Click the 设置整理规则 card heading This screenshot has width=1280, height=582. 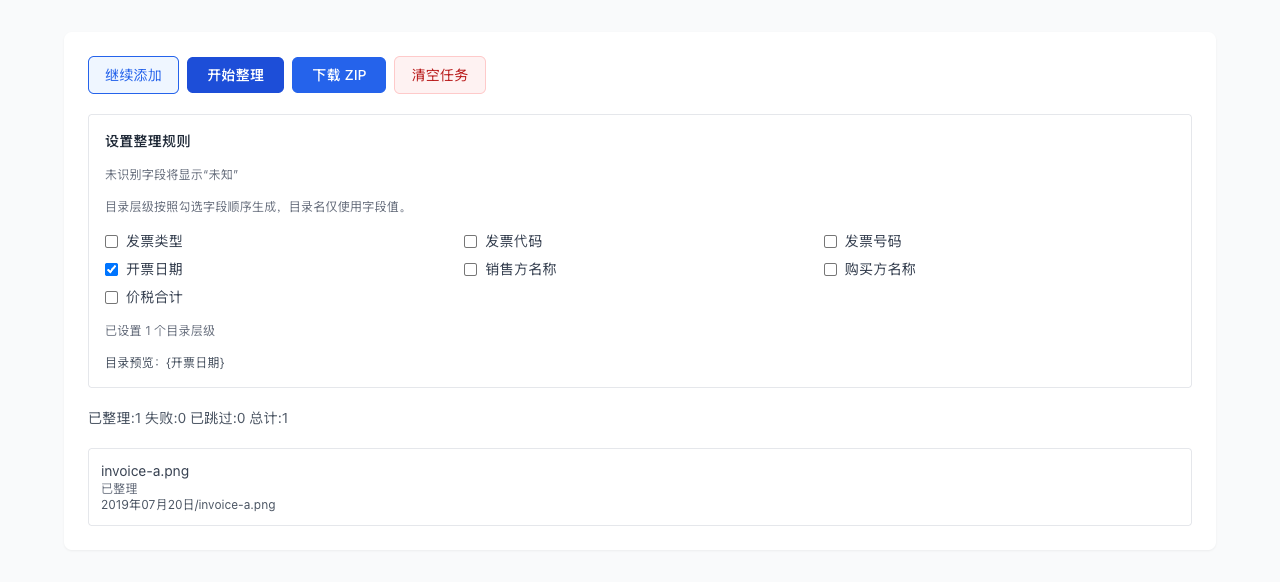145,141
